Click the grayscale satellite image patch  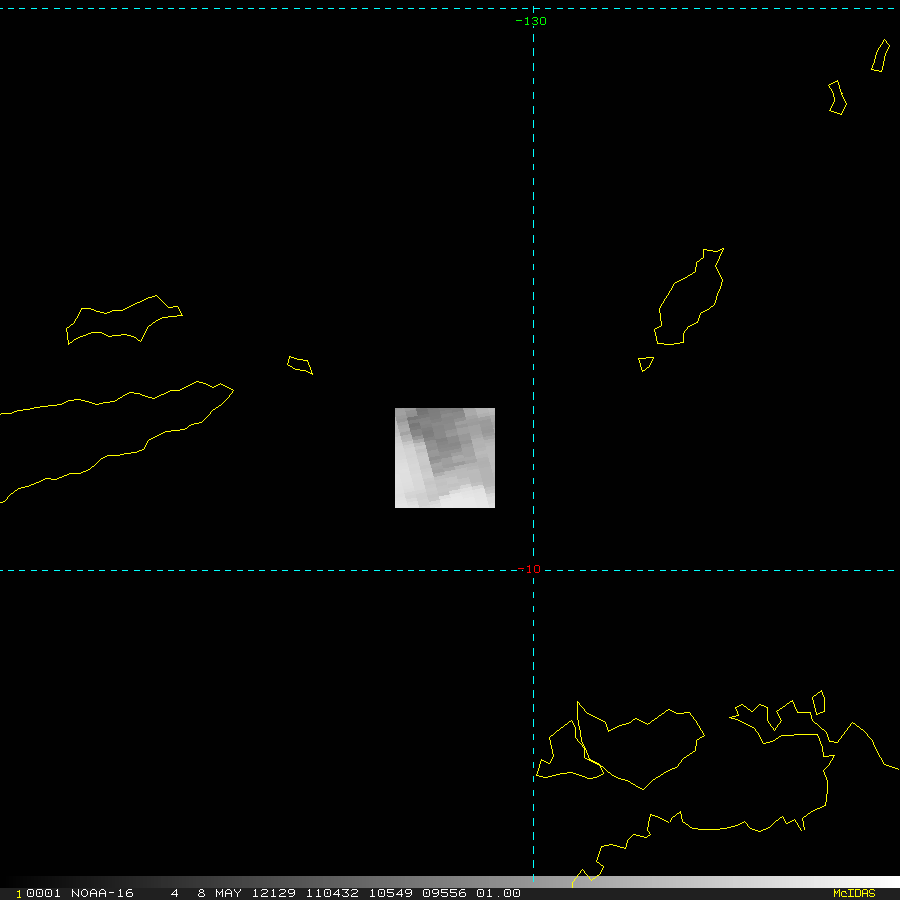point(444,458)
